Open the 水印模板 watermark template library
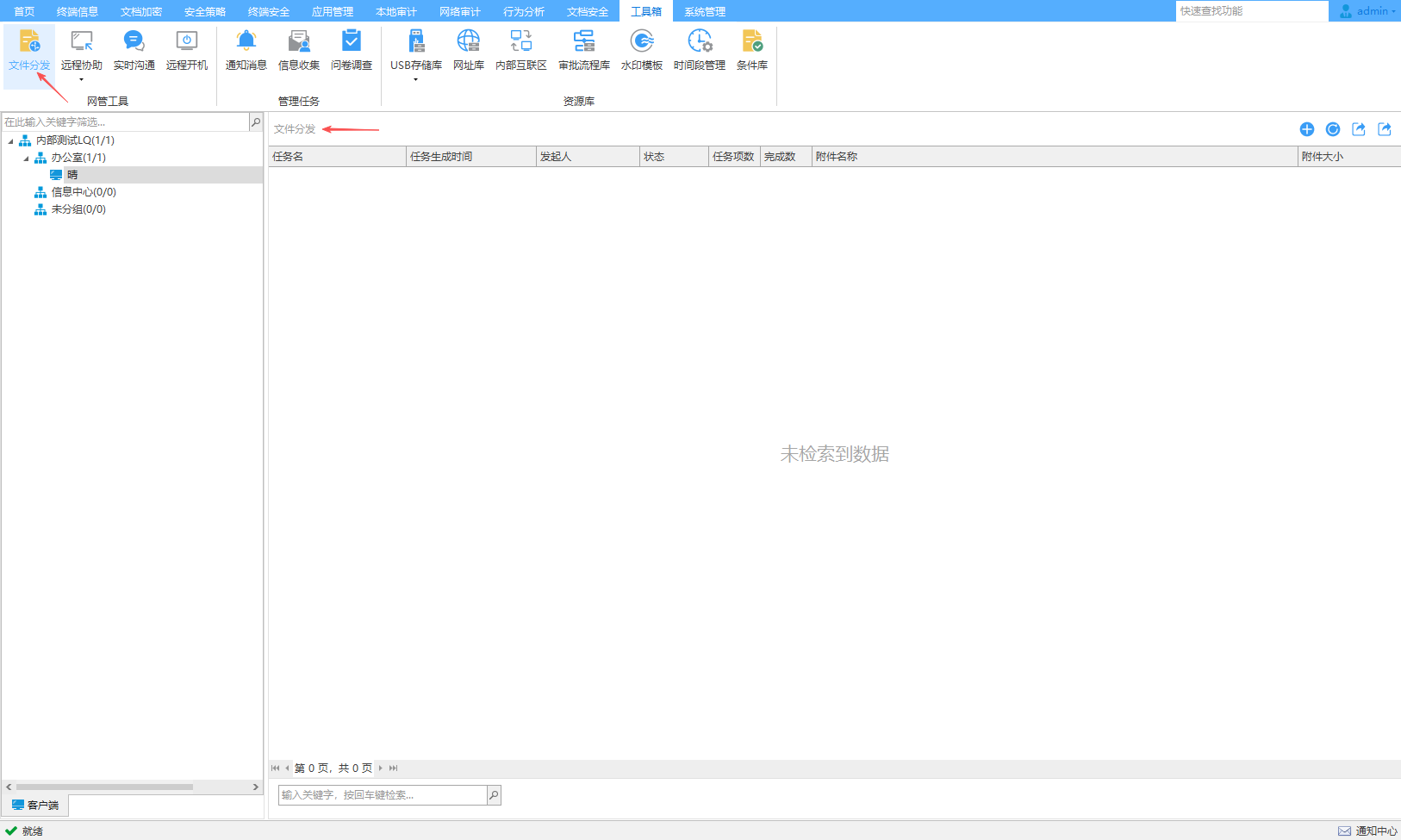 (641, 49)
